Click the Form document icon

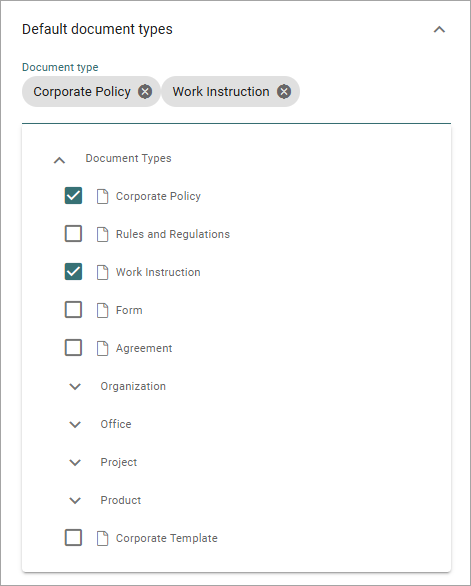click(x=102, y=310)
